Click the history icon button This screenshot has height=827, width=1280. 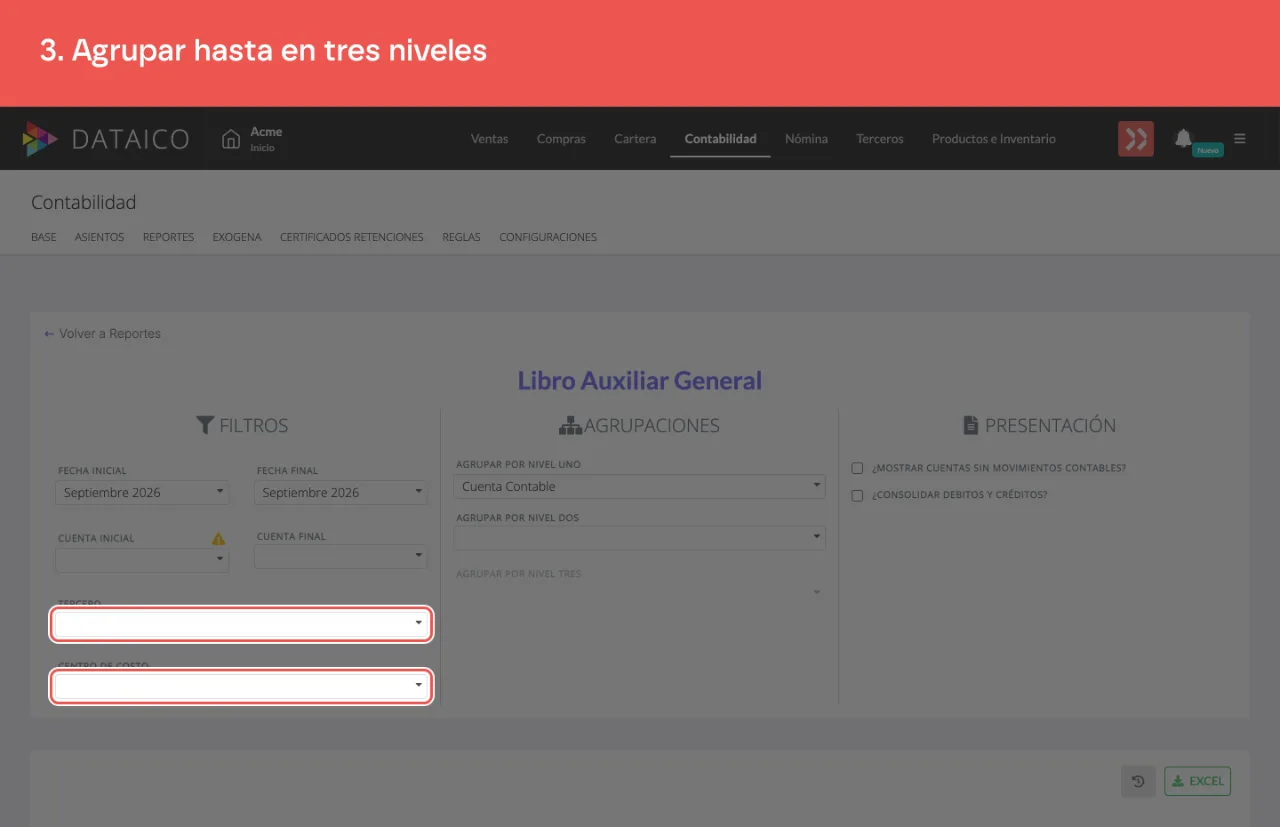click(1138, 781)
